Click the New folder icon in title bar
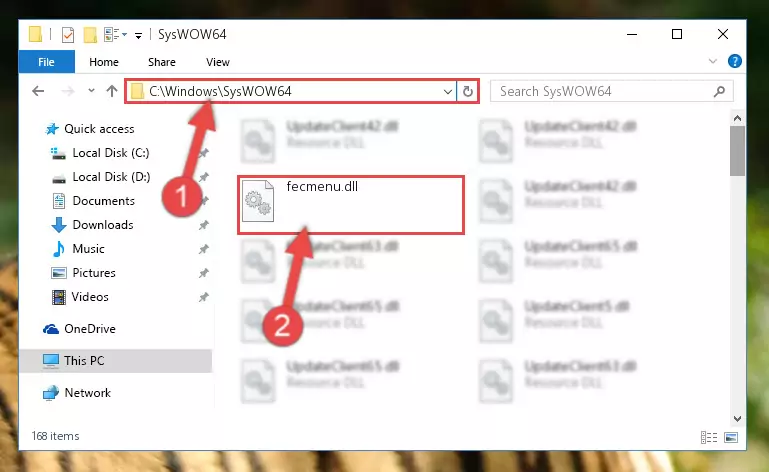The height and width of the screenshot is (472, 769). (90, 35)
